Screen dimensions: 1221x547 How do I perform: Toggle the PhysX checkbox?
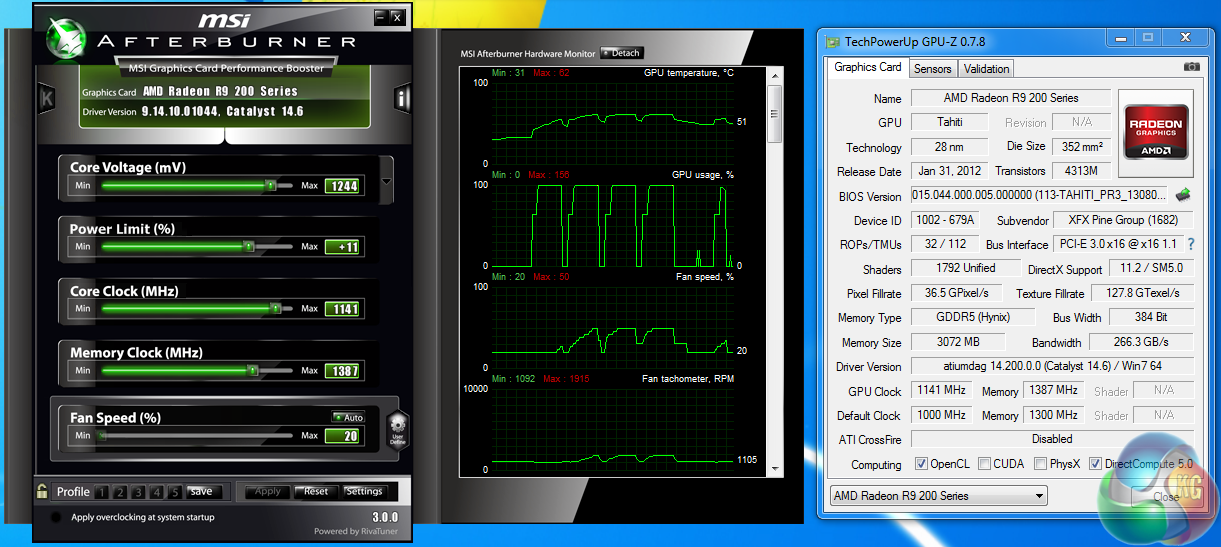(1041, 464)
